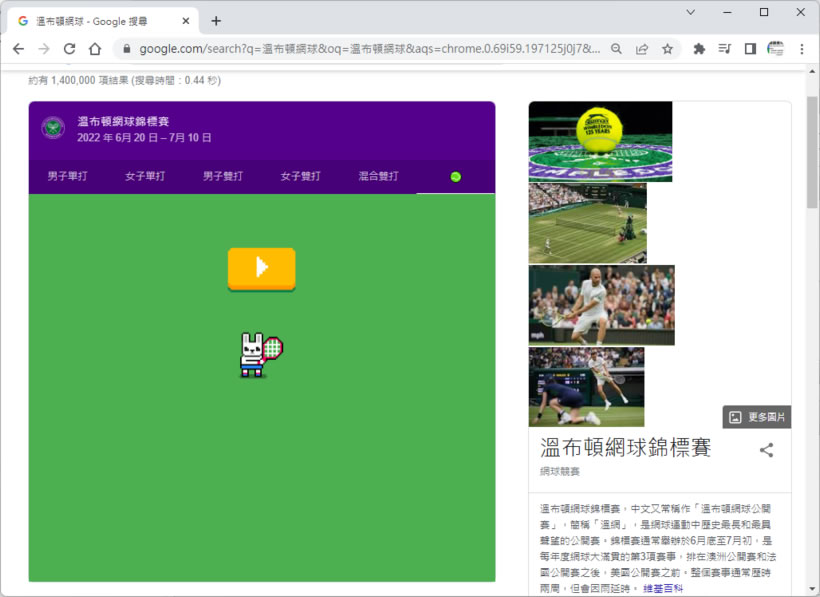Share this page from the address bar

pyautogui.click(x=642, y=49)
